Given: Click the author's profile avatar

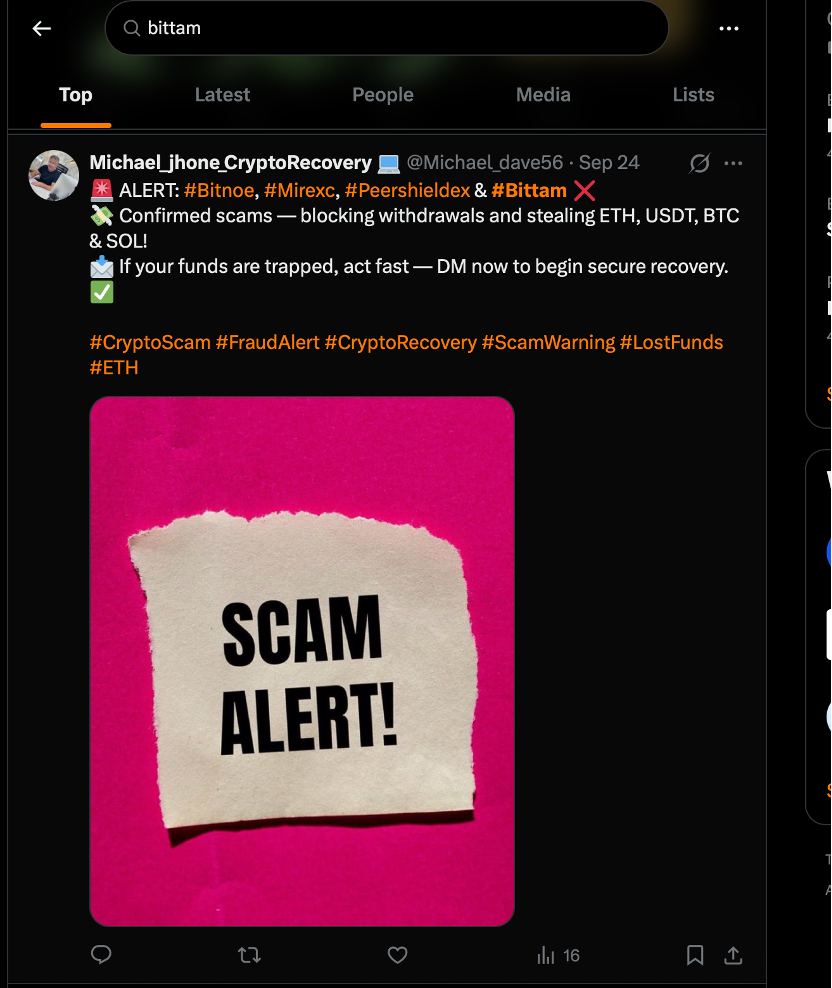Looking at the screenshot, I should pos(54,175).
